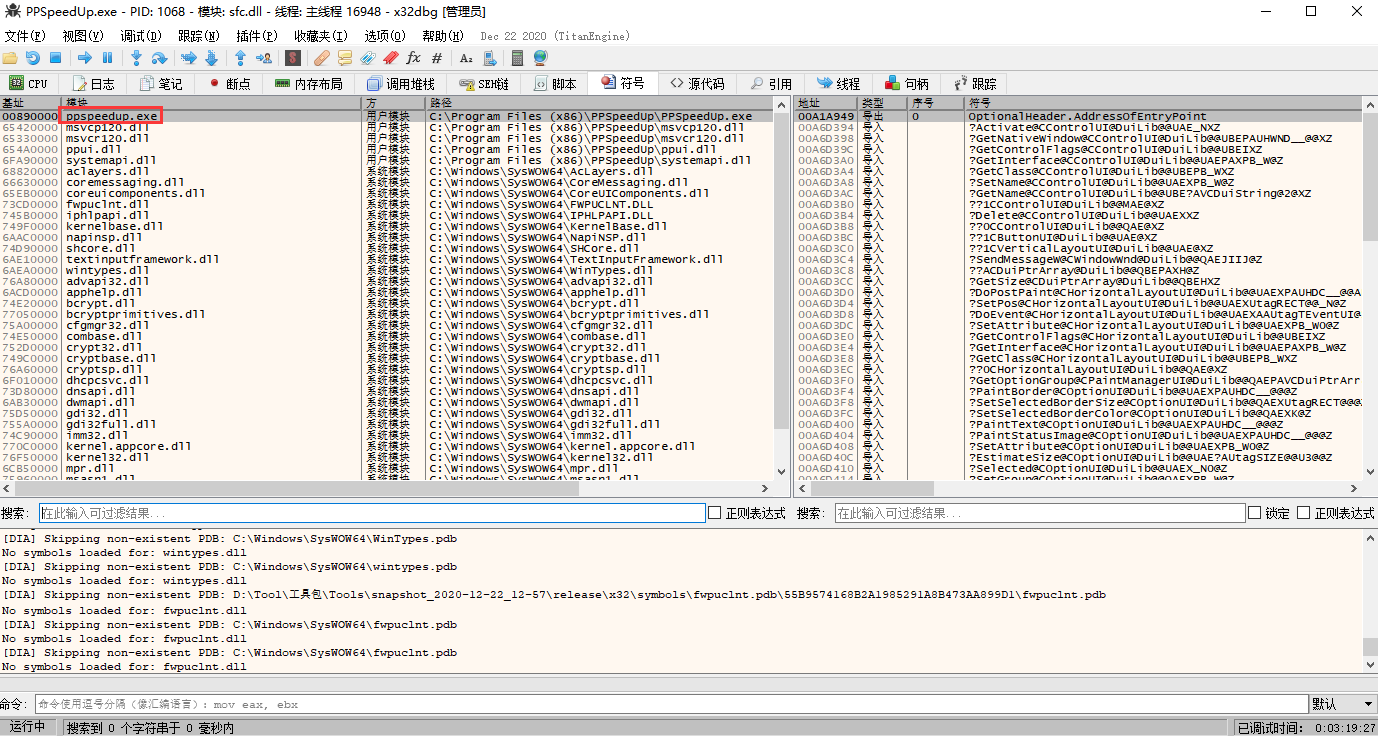The width and height of the screenshot is (1378, 736).
Task: Switch to the 断点 tab
Action: pos(229,84)
